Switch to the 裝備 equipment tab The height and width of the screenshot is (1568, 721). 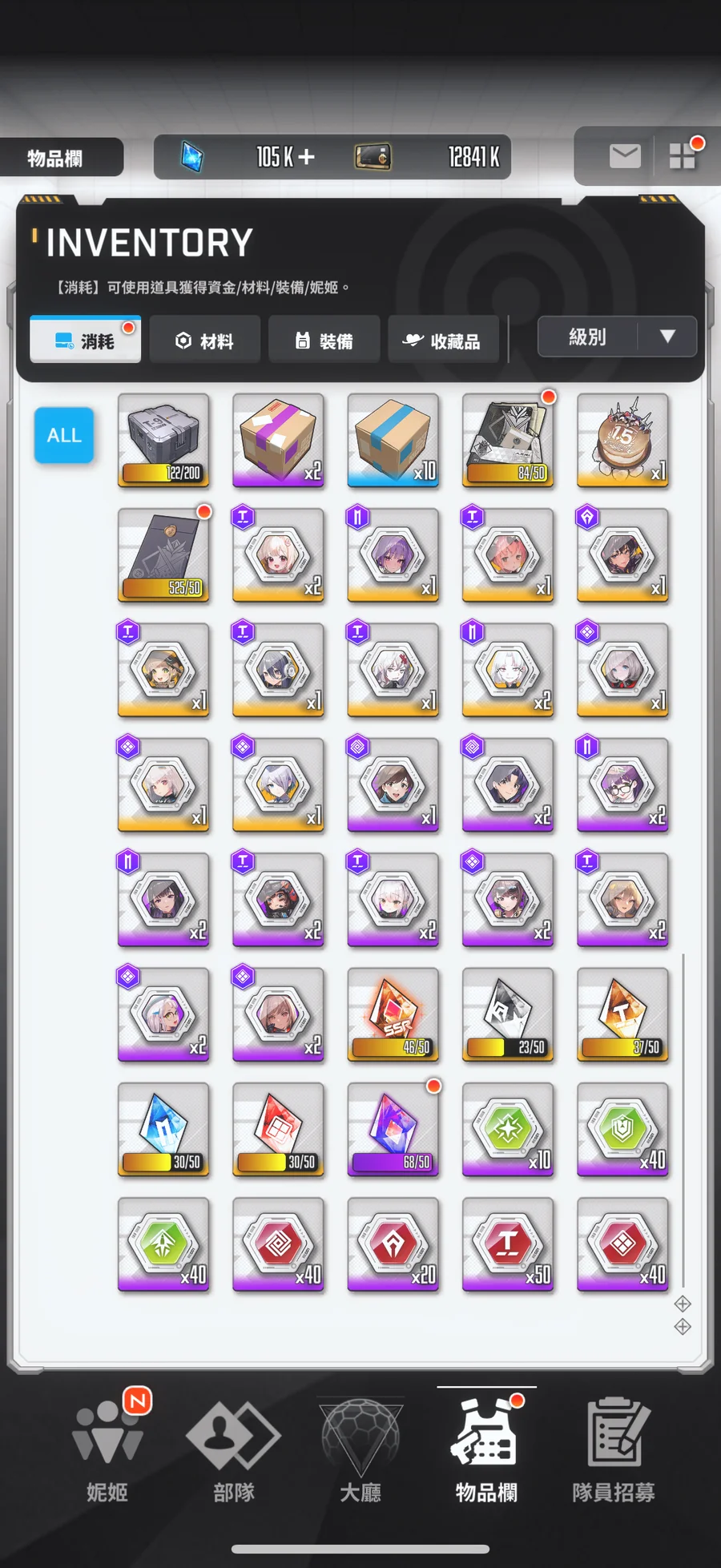tap(324, 341)
